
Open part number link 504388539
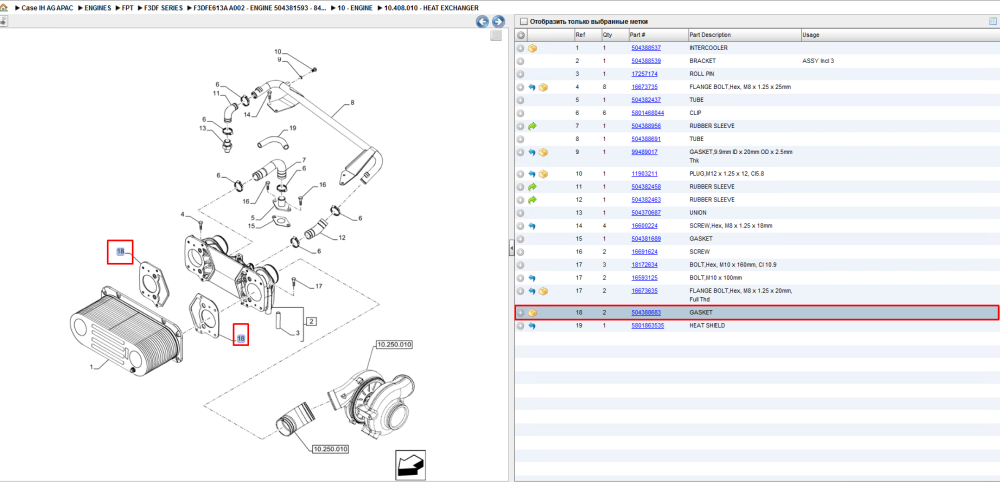coord(646,61)
